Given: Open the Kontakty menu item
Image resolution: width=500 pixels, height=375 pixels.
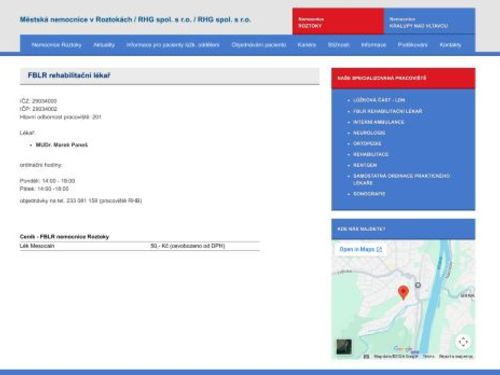Looking at the screenshot, I should pyautogui.click(x=450, y=45).
